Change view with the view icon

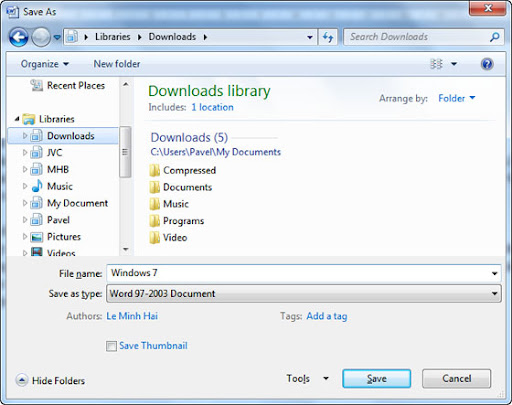[x=436, y=64]
